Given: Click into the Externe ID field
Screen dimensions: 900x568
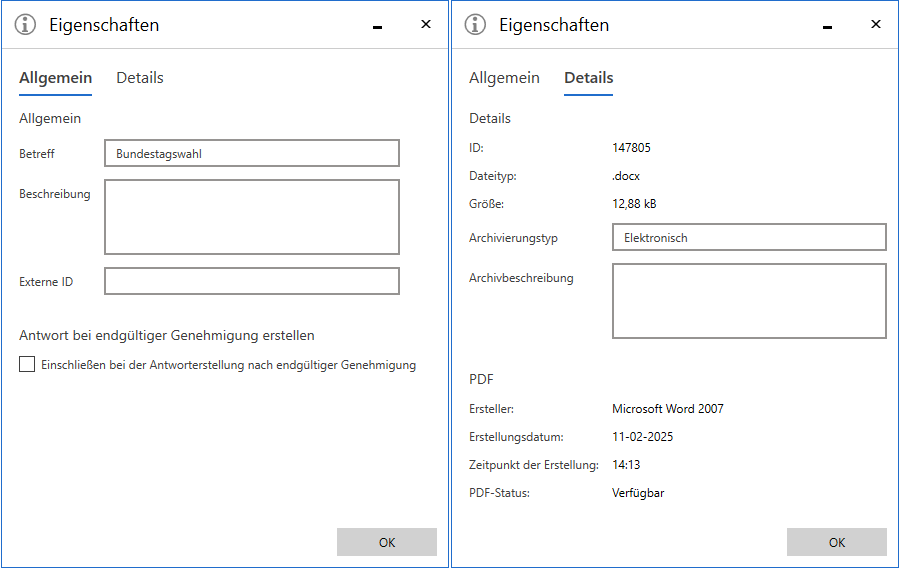Looking at the screenshot, I should [251, 281].
